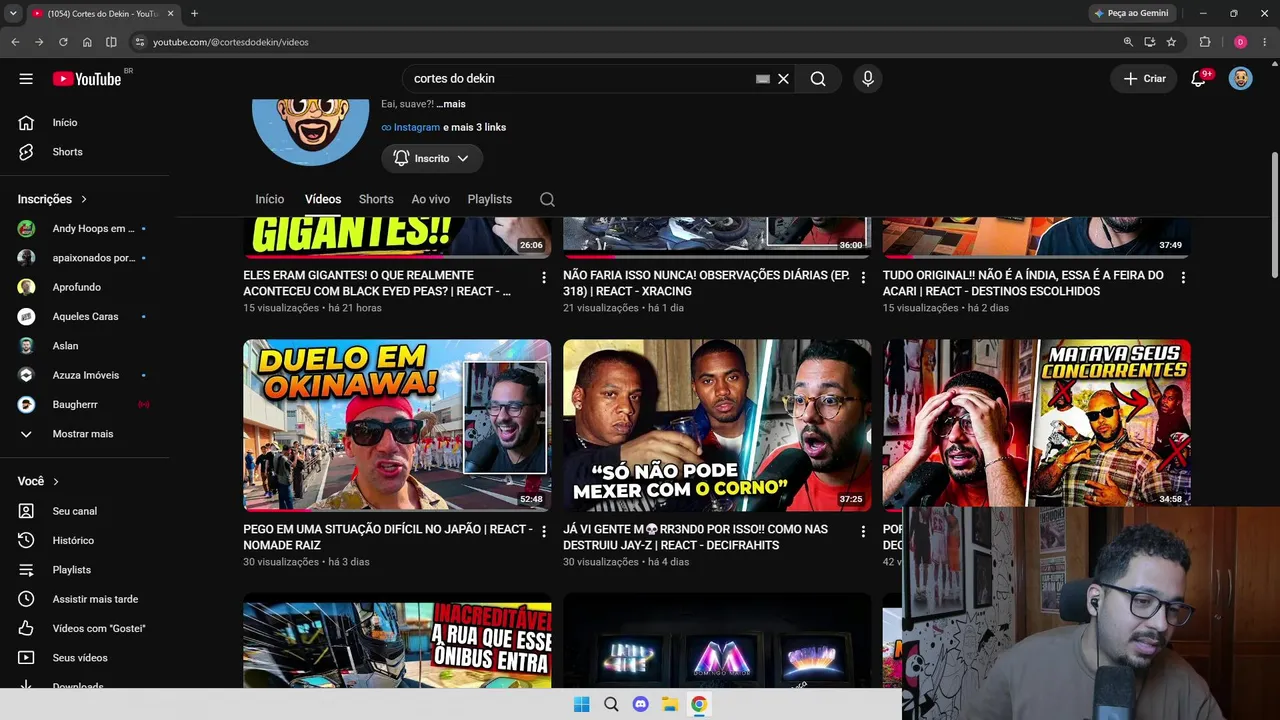Open File Explorer from the taskbar
The width and height of the screenshot is (1280, 720).
coord(670,704)
